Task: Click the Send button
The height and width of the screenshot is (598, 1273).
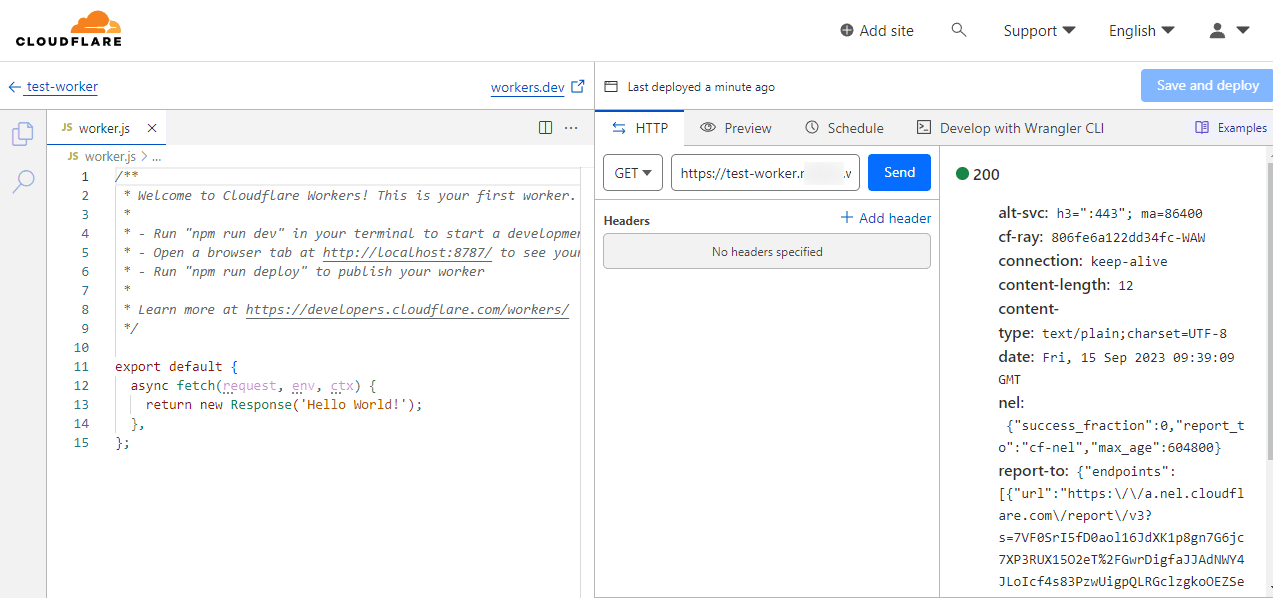Action: pos(899,173)
